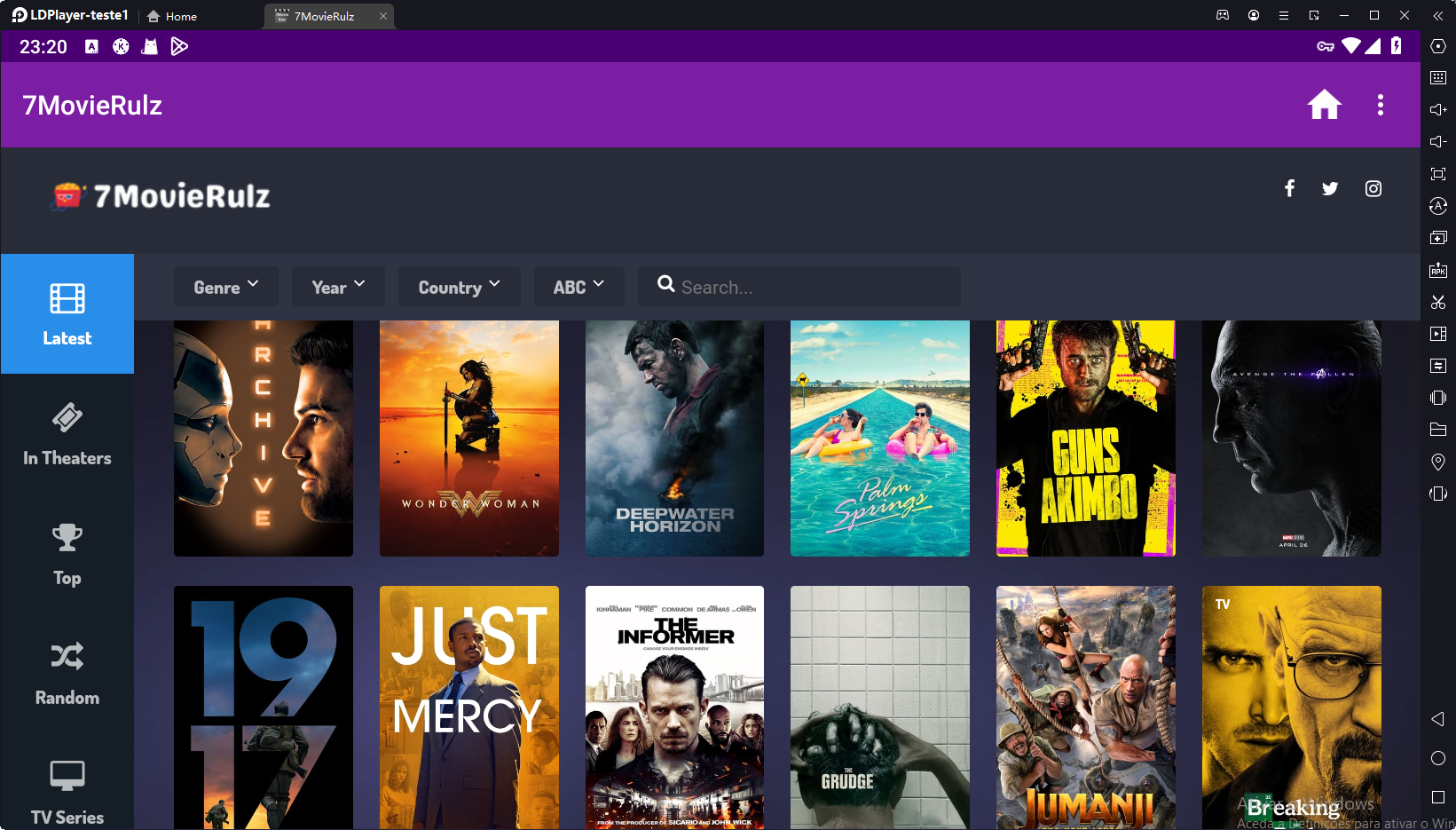Expand the Genre dropdown

tap(225, 286)
